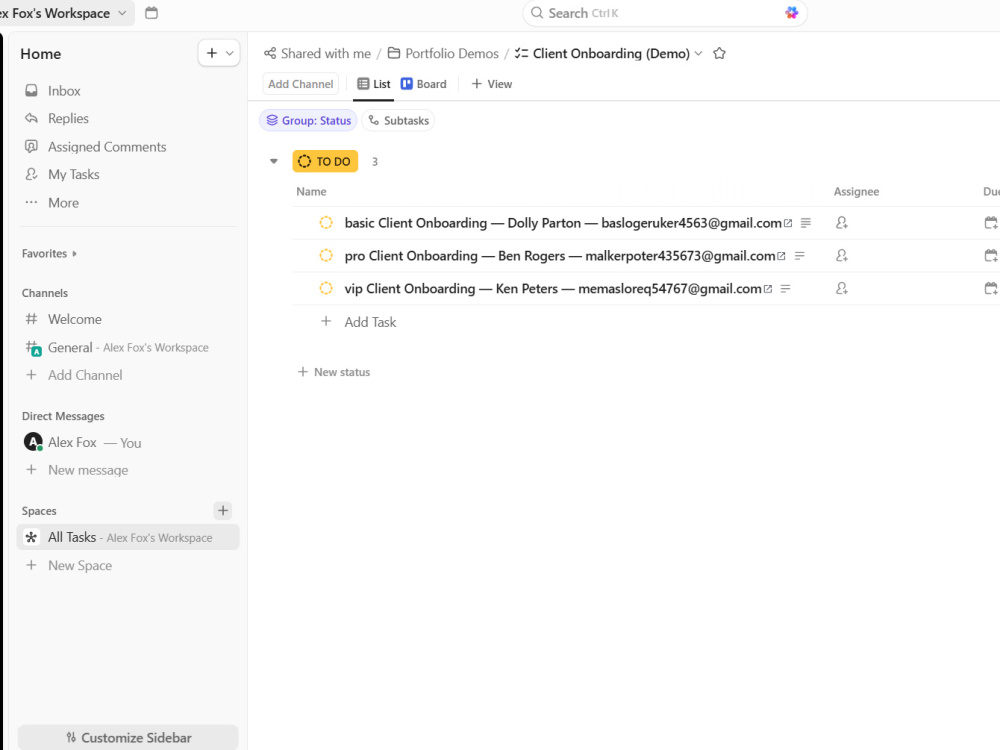Image resolution: width=1000 pixels, height=750 pixels.
Task: Set due date for Ben Rogers task
Action: (991, 256)
